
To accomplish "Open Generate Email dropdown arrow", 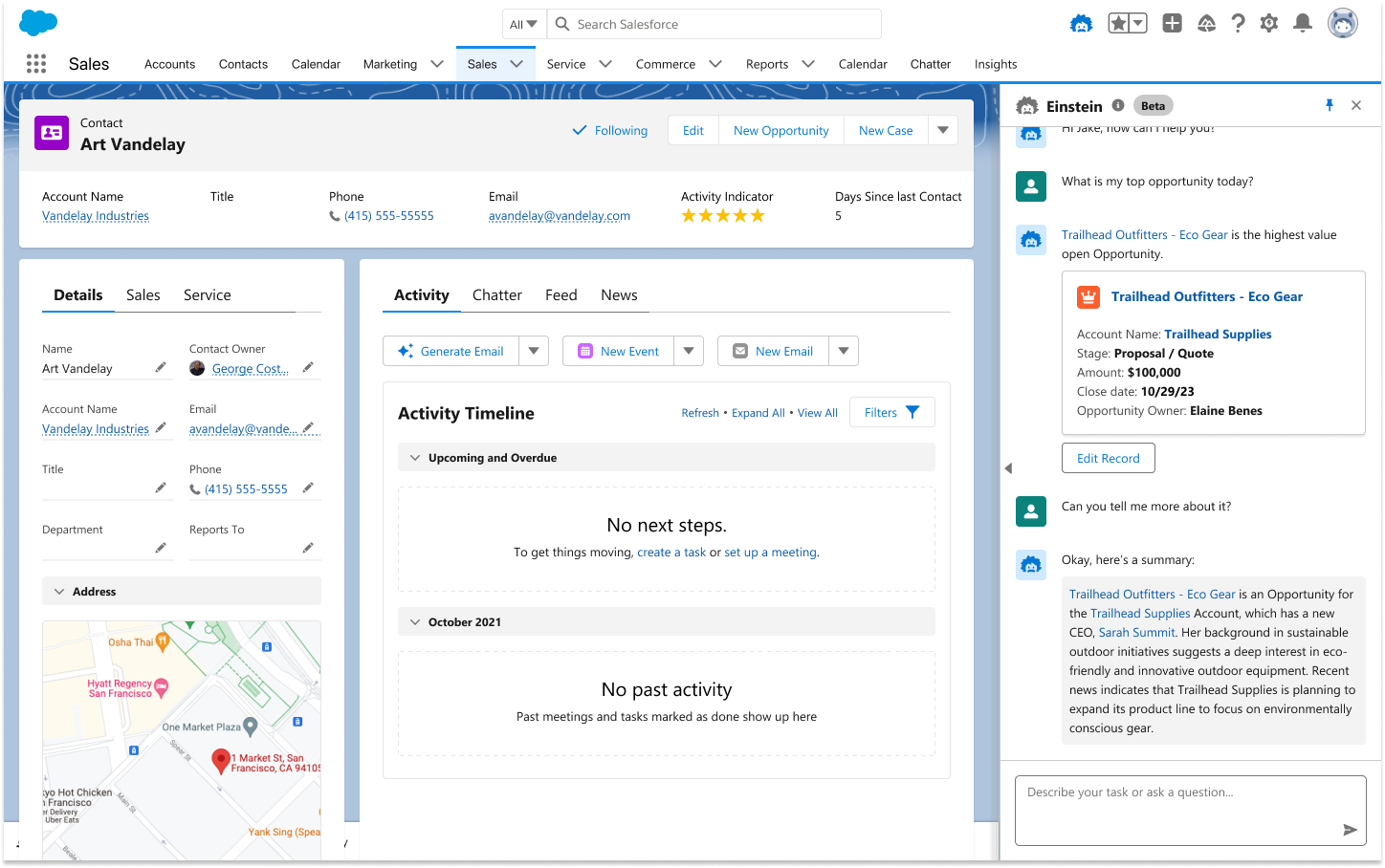I will (x=534, y=351).
